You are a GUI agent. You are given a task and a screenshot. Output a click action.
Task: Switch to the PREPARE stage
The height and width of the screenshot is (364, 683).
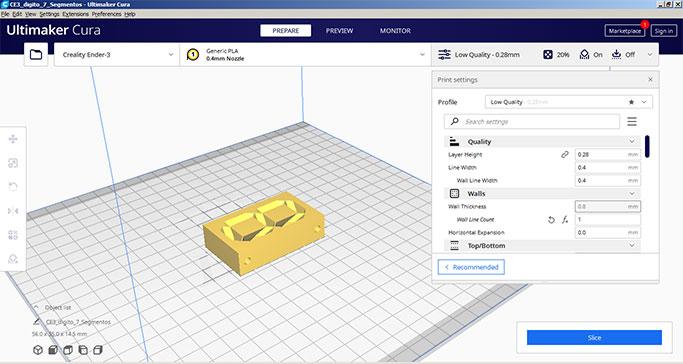click(286, 30)
